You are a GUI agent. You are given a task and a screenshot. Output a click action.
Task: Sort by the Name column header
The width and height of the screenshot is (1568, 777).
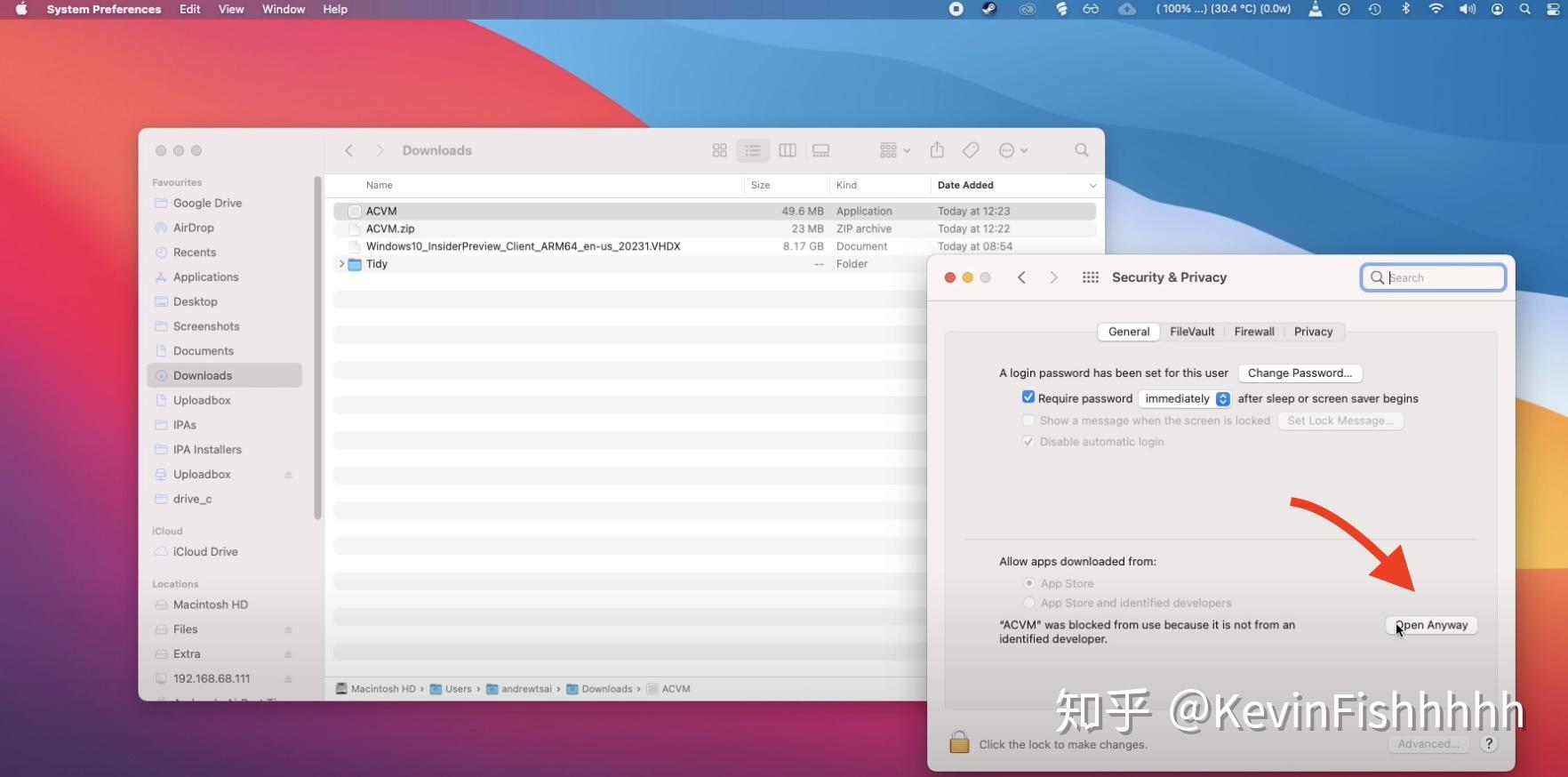pos(379,185)
